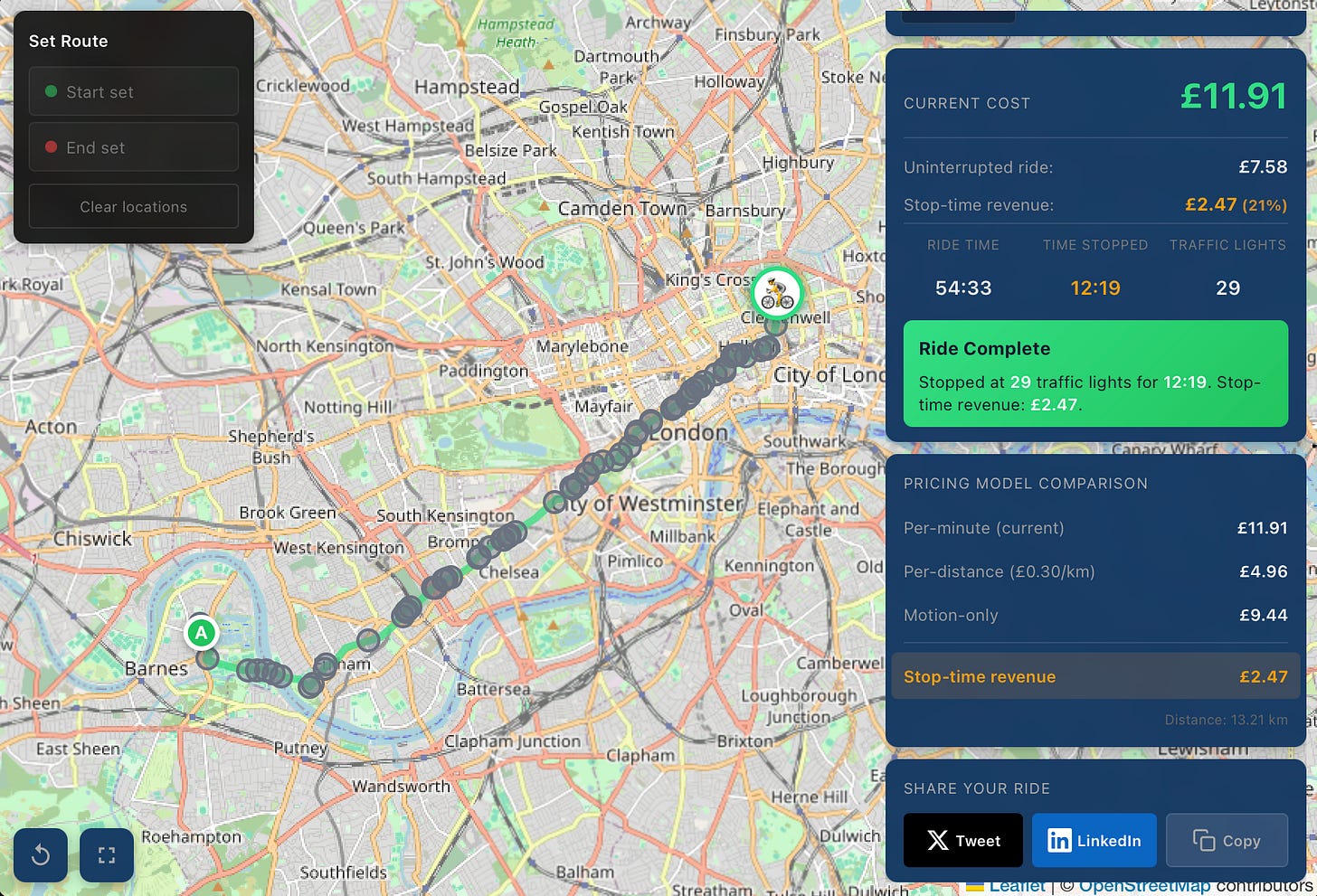This screenshot has width=1317, height=896.
Task: Click the green dot beside Start set
Action: (x=51, y=91)
